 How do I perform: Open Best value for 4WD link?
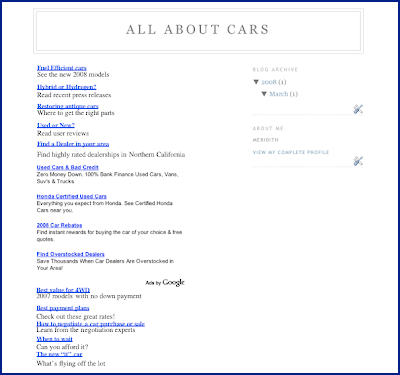(63, 290)
